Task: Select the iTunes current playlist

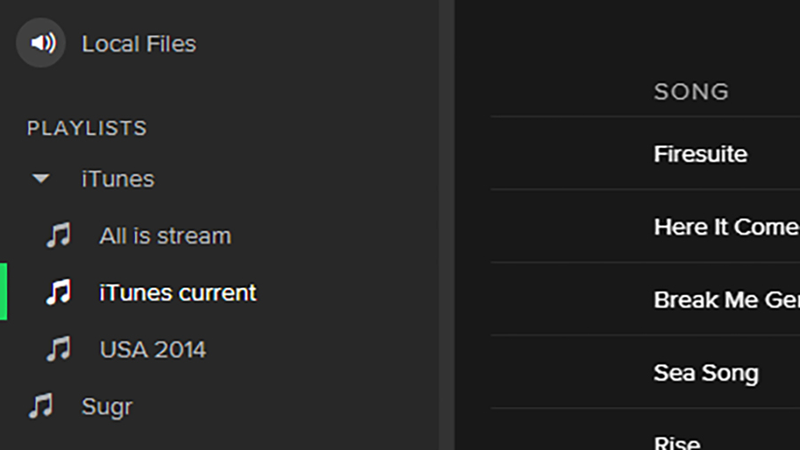Action: pyautogui.click(x=178, y=293)
